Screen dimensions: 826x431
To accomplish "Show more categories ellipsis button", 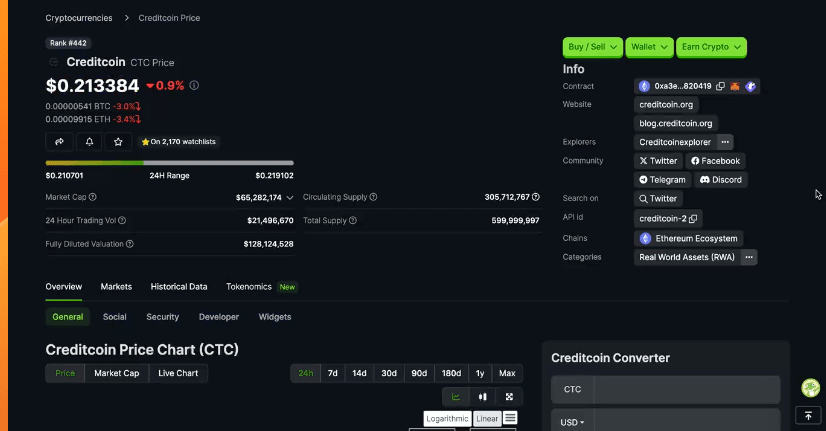I will pos(749,257).
